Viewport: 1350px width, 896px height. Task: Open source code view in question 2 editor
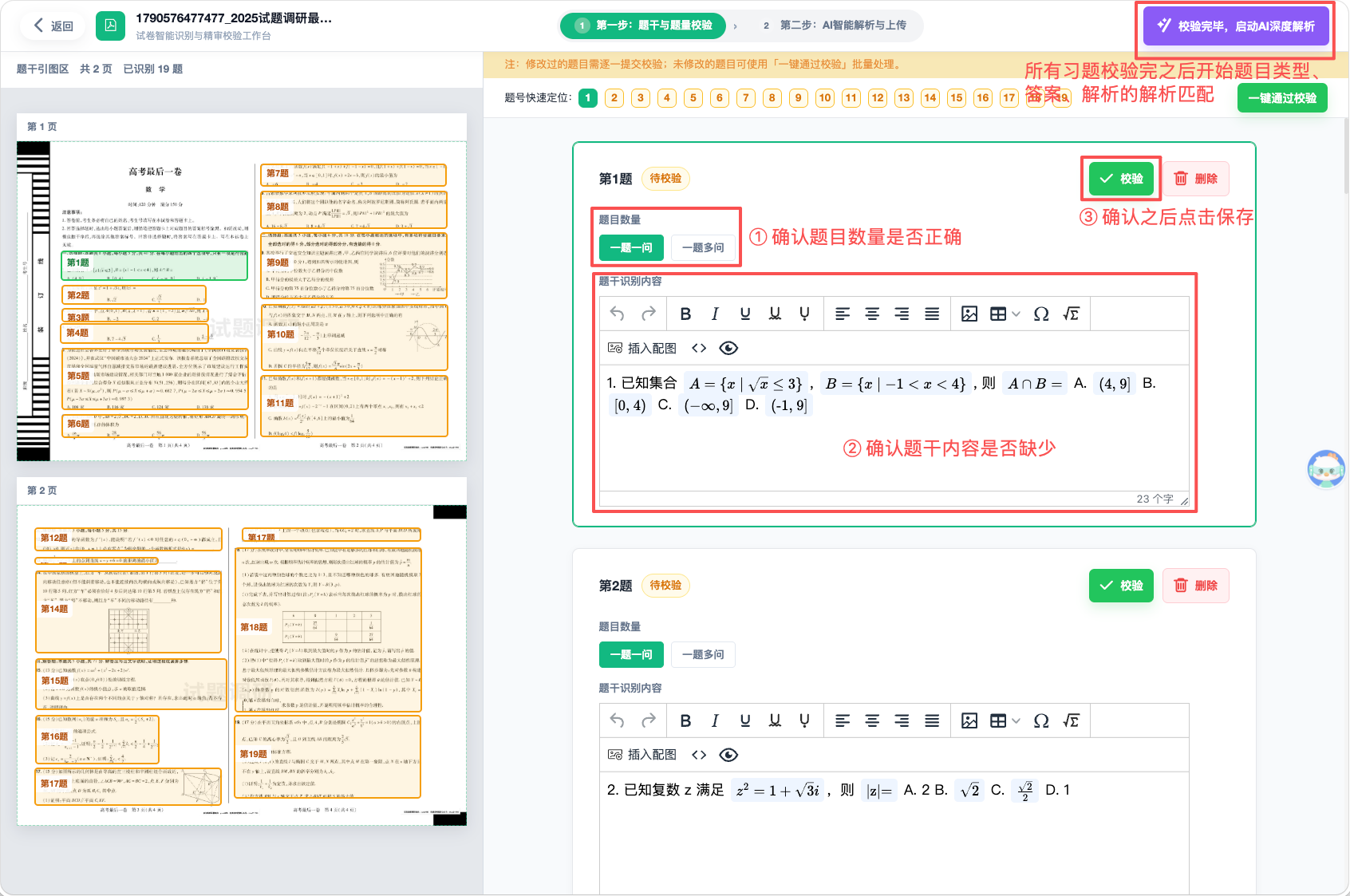pos(699,755)
